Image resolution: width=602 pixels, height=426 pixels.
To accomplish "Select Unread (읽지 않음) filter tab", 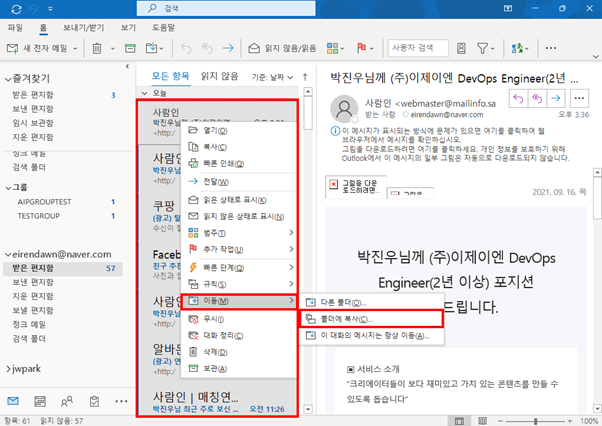I will pos(220,76).
